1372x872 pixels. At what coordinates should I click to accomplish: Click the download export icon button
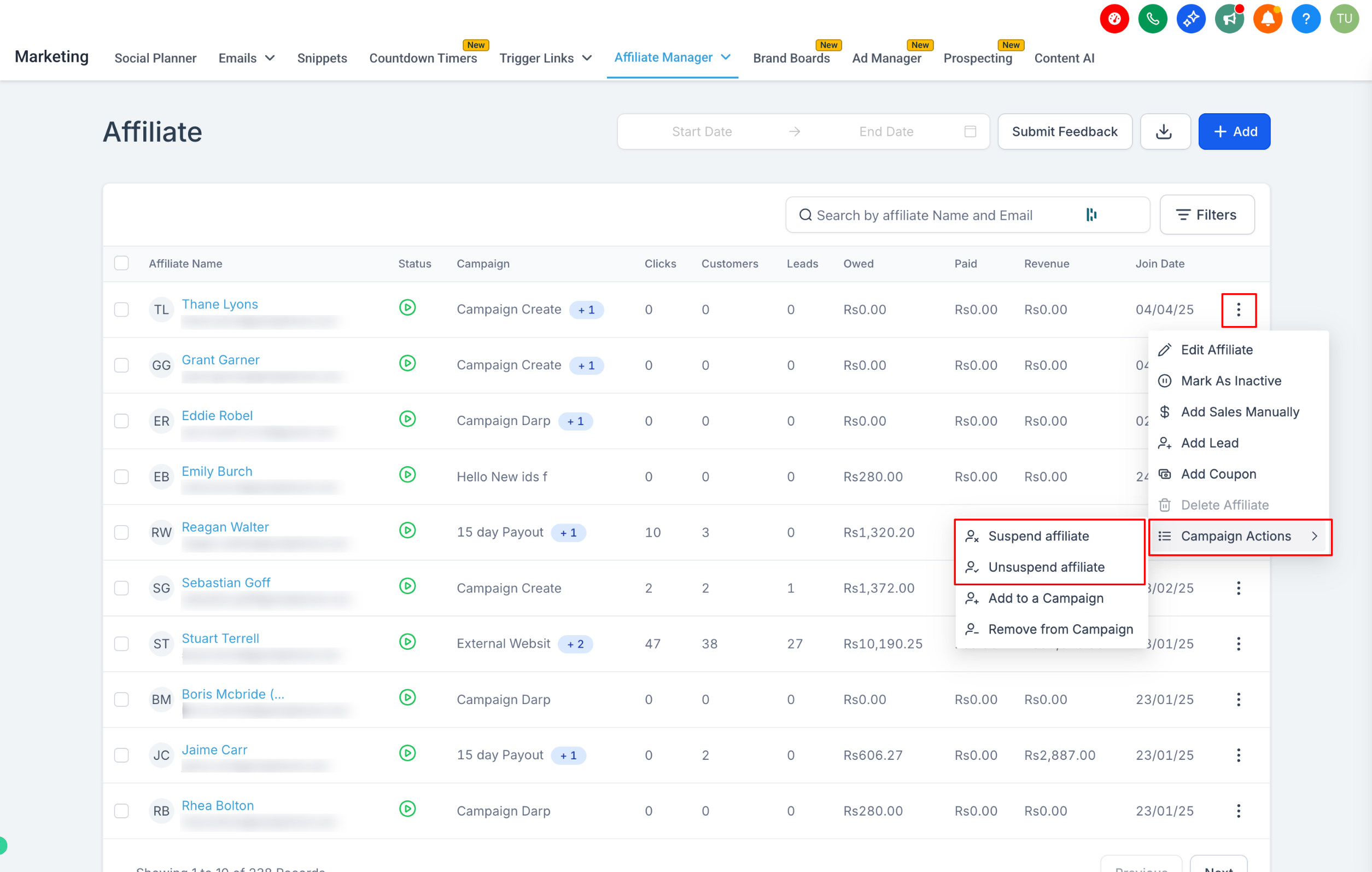[x=1165, y=132]
